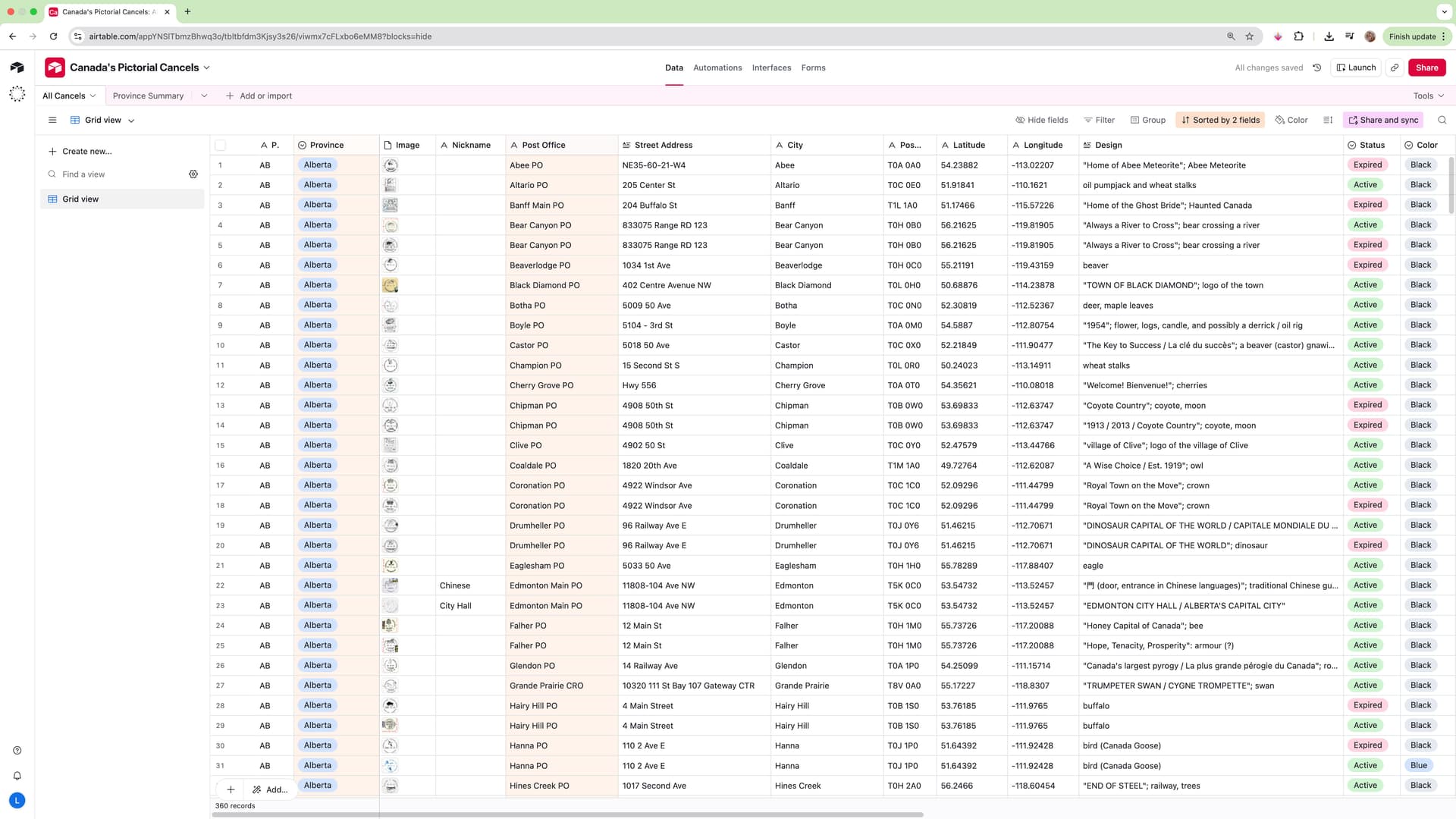Toggle the Hide fields control

tap(1041, 120)
